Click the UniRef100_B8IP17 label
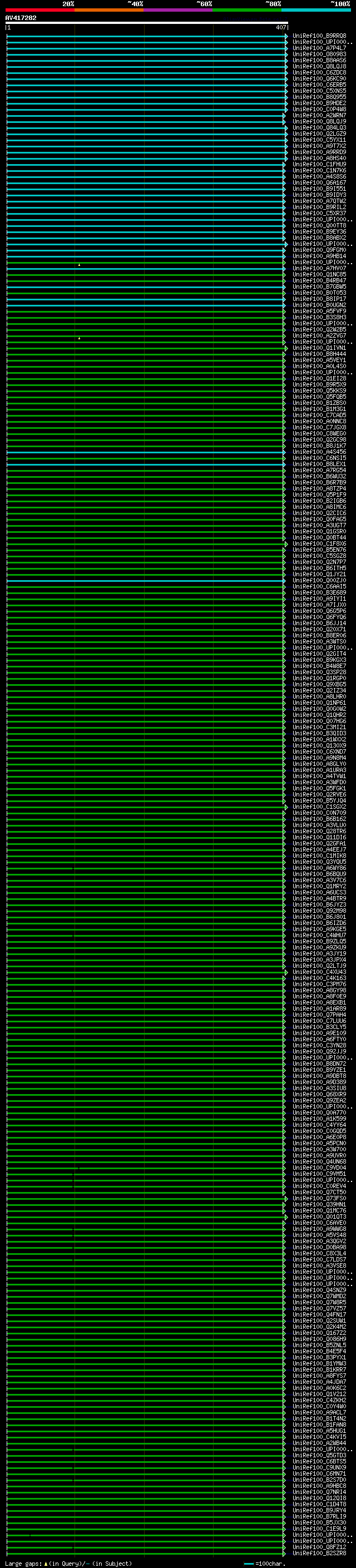 pyautogui.click(x=319, y=299)
